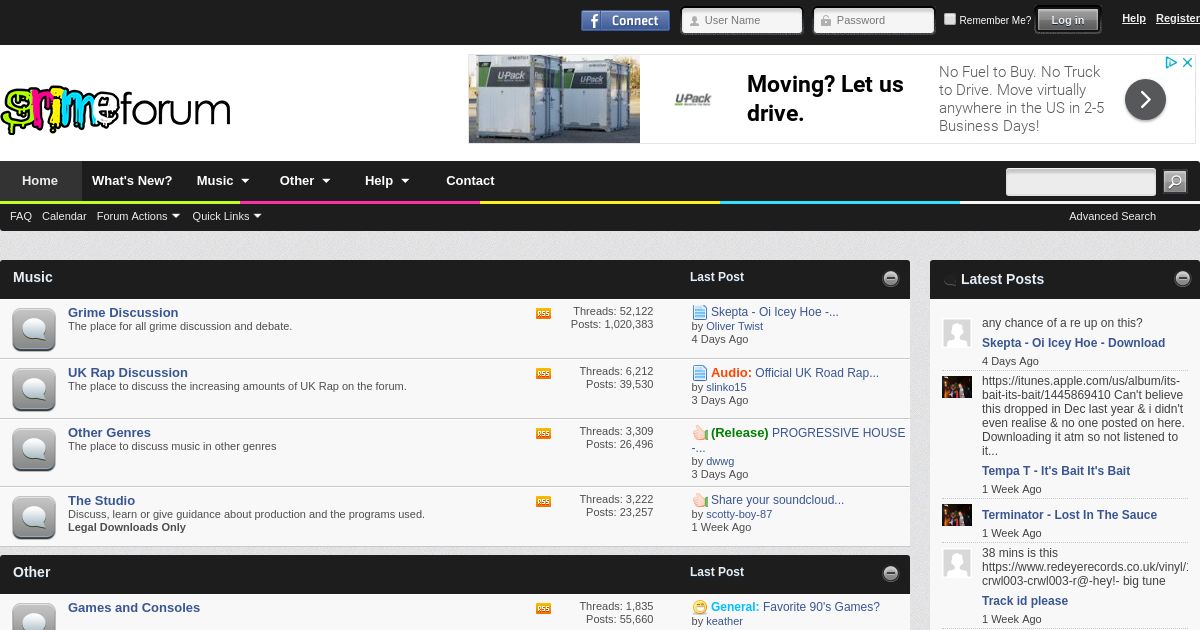Screen dimensions: 1200x630
Task: Click the magnifier search button
Action: tap(1175, 182)
